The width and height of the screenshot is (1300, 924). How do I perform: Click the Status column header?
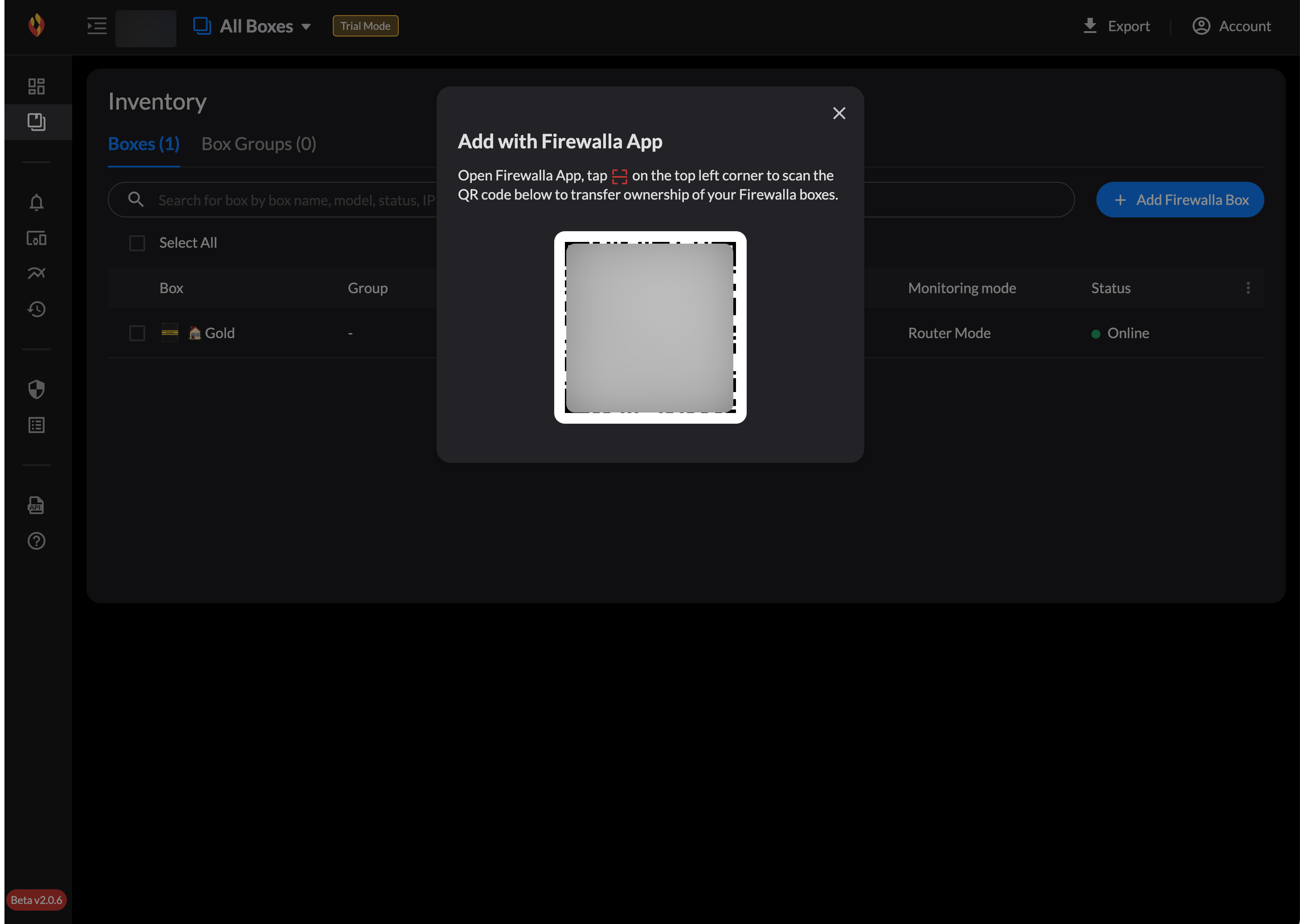[x=1111, y=288]
